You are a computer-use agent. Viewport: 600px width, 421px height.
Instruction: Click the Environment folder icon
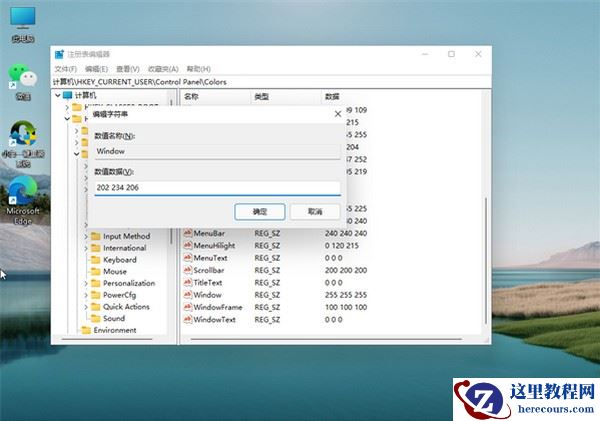coord(86,330)
